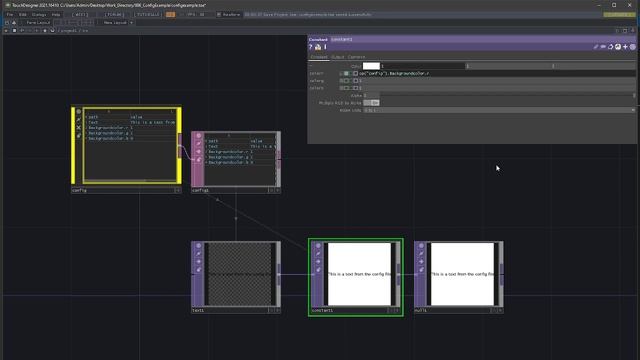Click the RGBA Units dropdown arrow
Screen dimensions: 640x360
pyautogui.click(x=633, y=110)
